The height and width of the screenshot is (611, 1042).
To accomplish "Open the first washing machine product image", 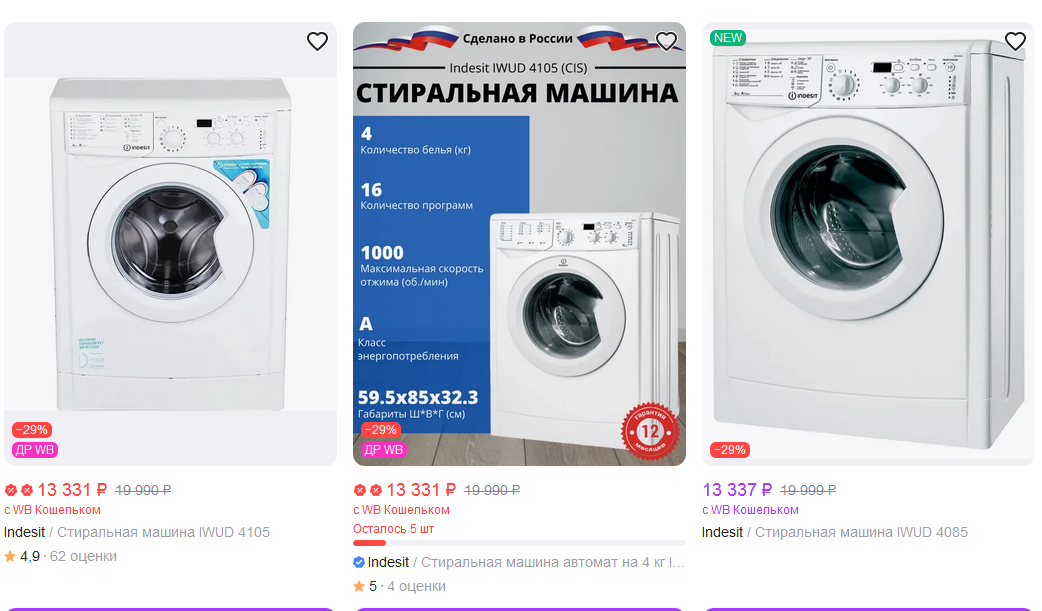I will [170, 243].
